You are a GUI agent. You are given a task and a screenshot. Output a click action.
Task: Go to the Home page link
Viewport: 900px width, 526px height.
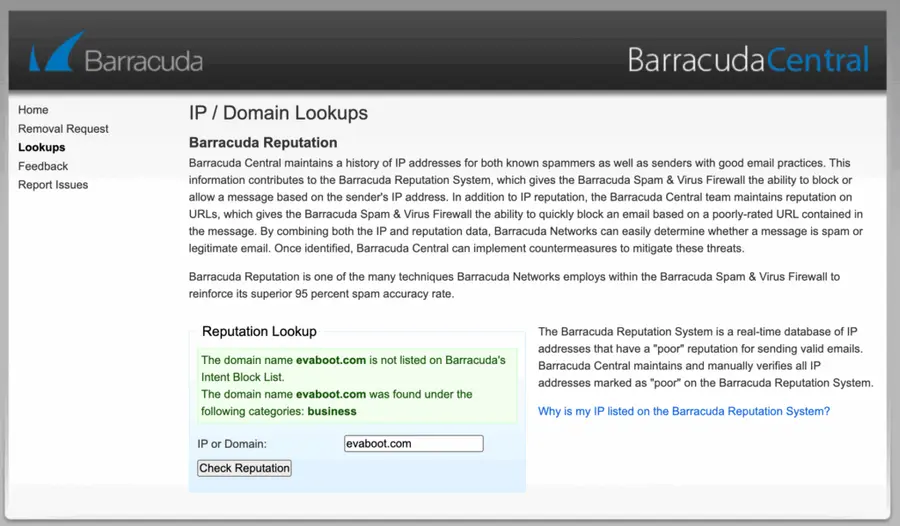pyautogui.click(x=33, y=110)
